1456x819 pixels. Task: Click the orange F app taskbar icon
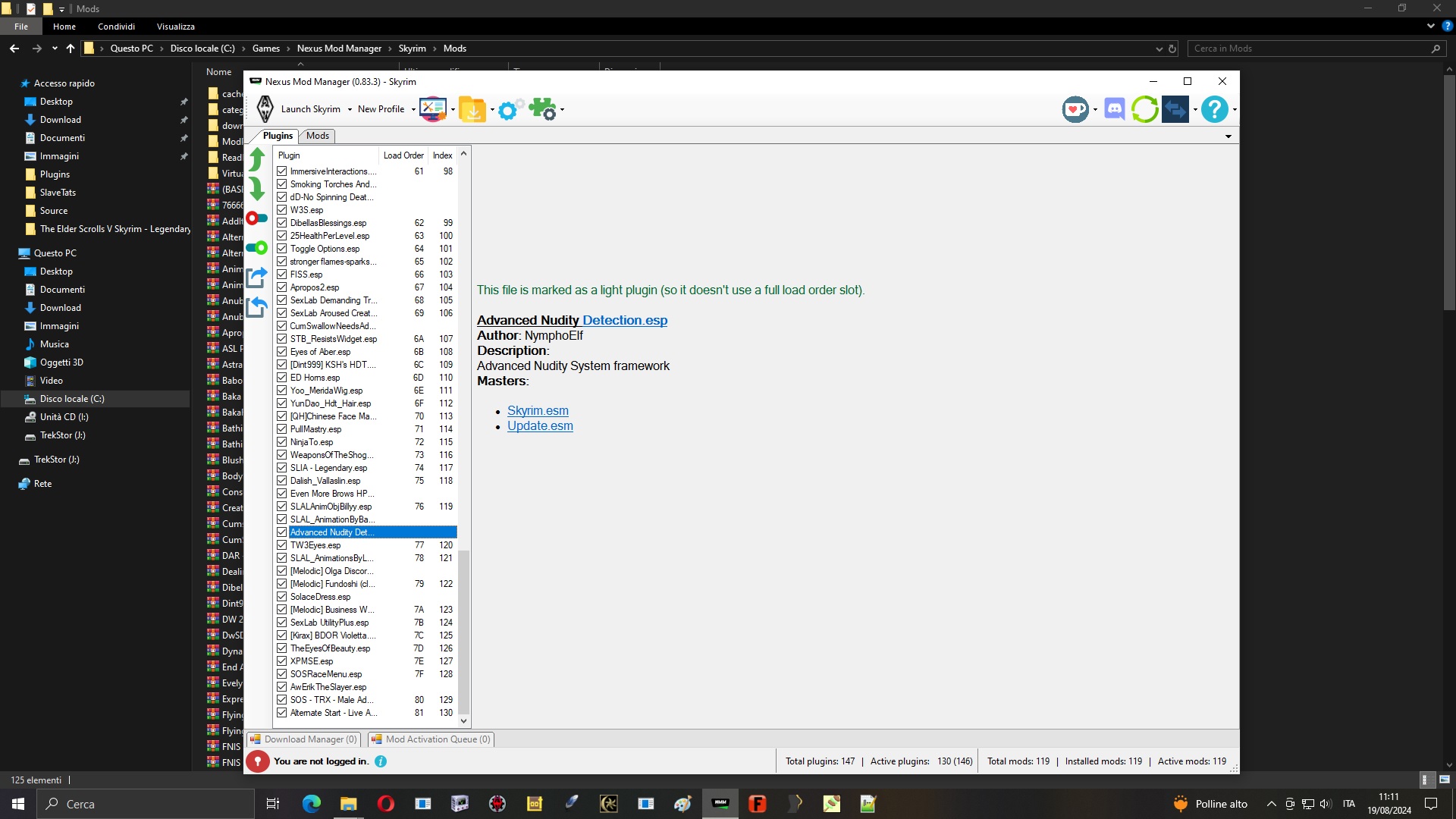[x=758, y=804]
